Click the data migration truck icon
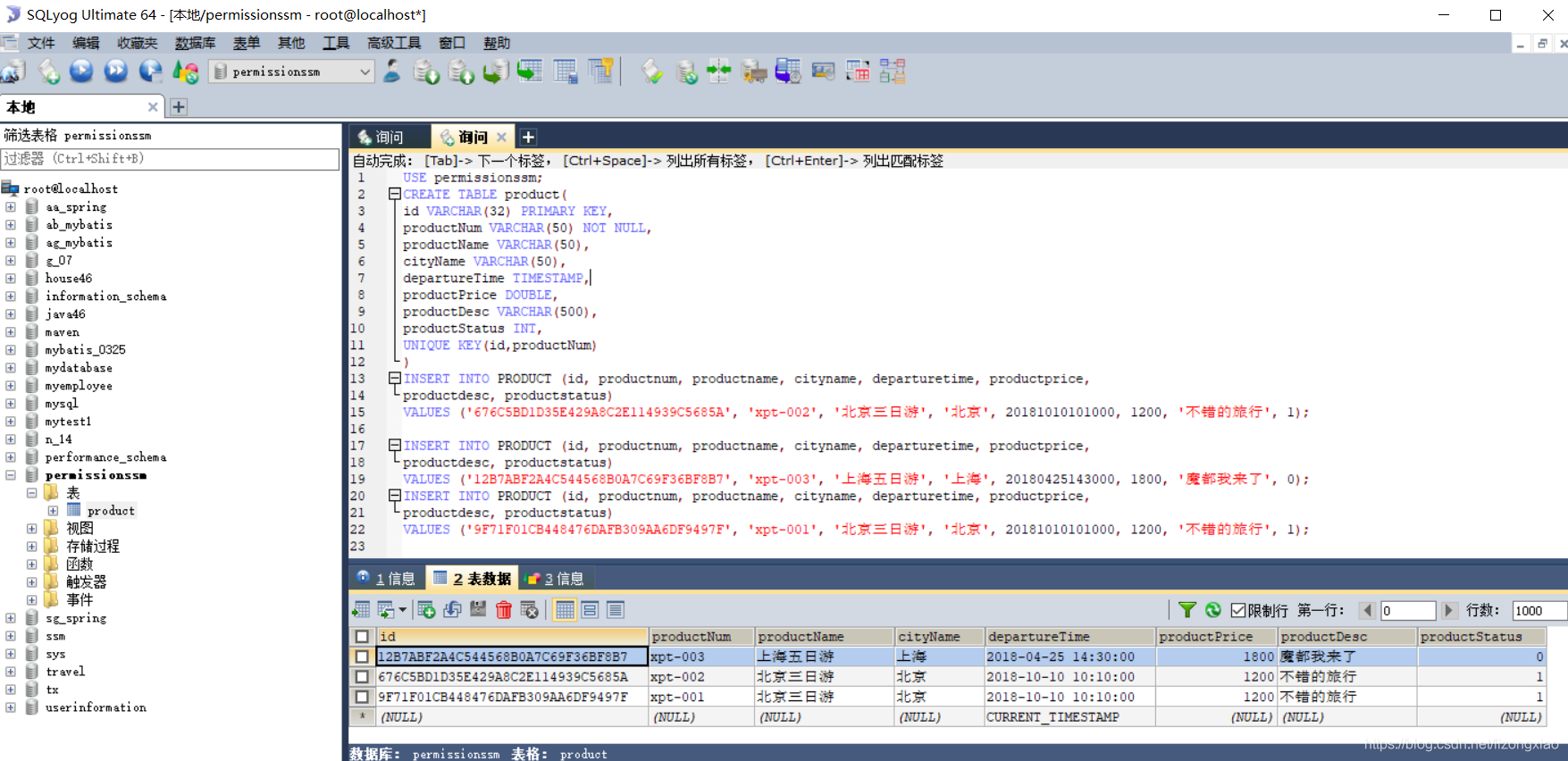This screenshot has height=761, width=1568. (x=754, y=71)
